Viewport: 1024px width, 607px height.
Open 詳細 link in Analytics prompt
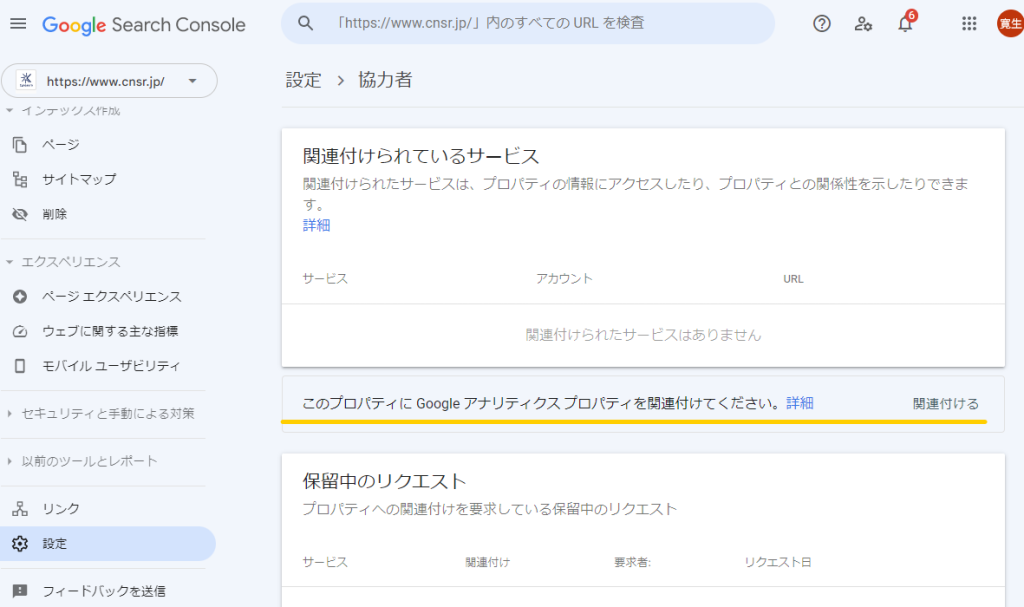click(800, 403)
